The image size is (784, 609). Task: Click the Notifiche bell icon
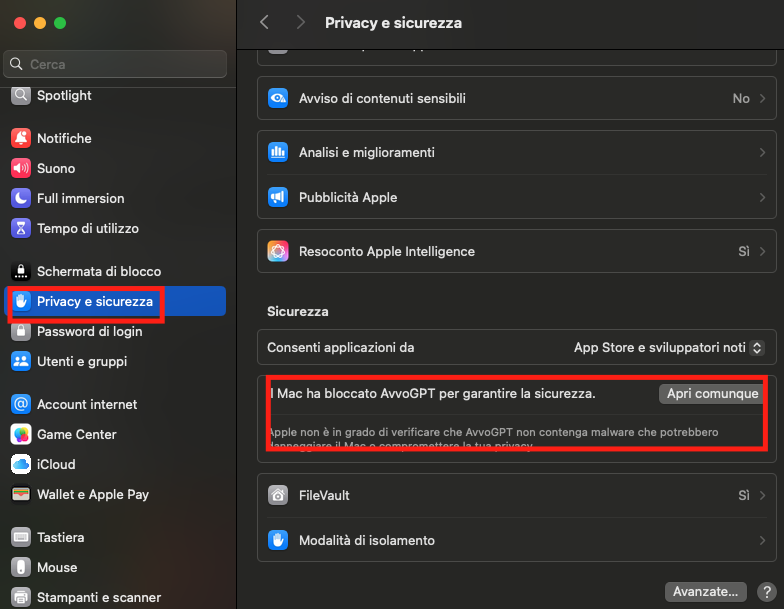tap(21, 138)
